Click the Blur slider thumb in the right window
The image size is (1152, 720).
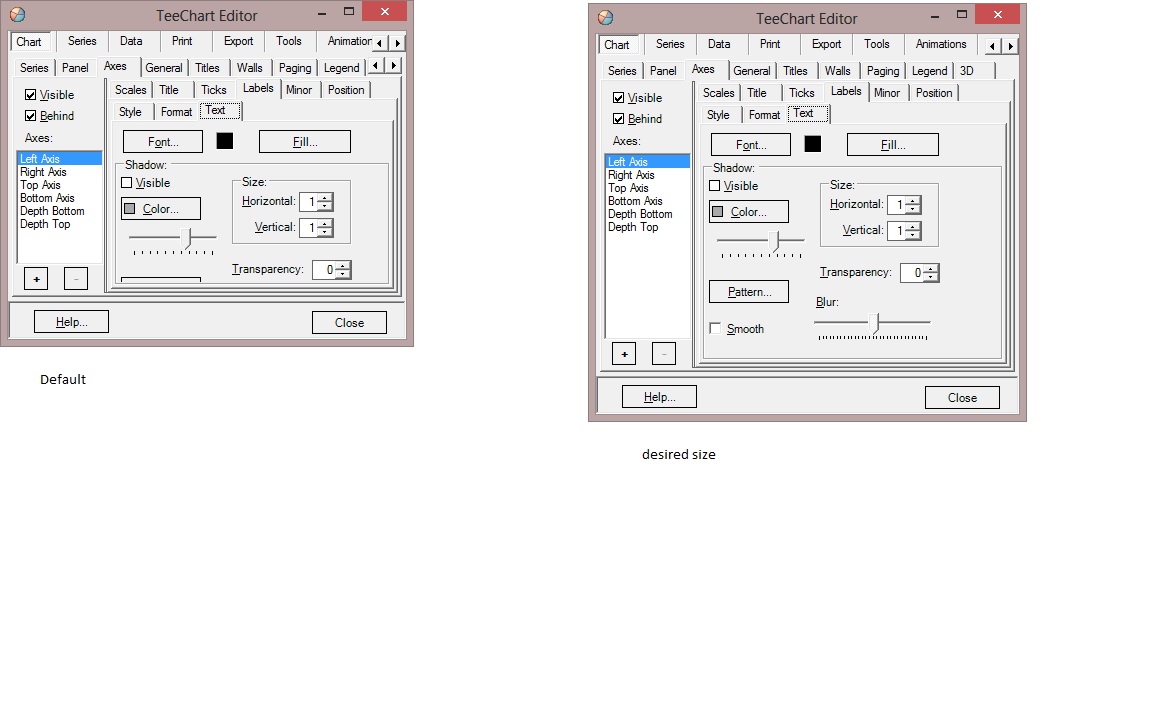pos(874,323)
